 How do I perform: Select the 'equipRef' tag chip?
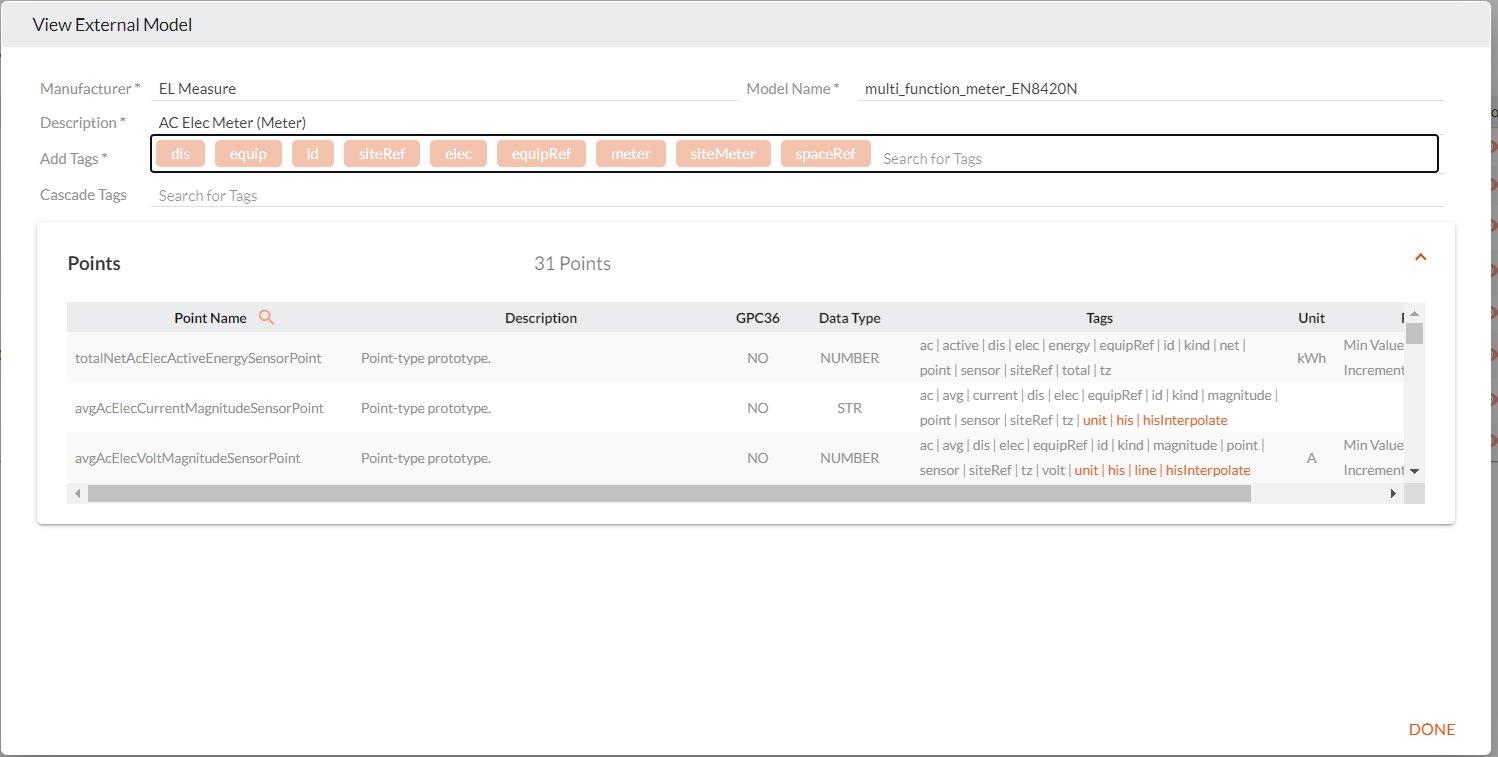(541, 154)
